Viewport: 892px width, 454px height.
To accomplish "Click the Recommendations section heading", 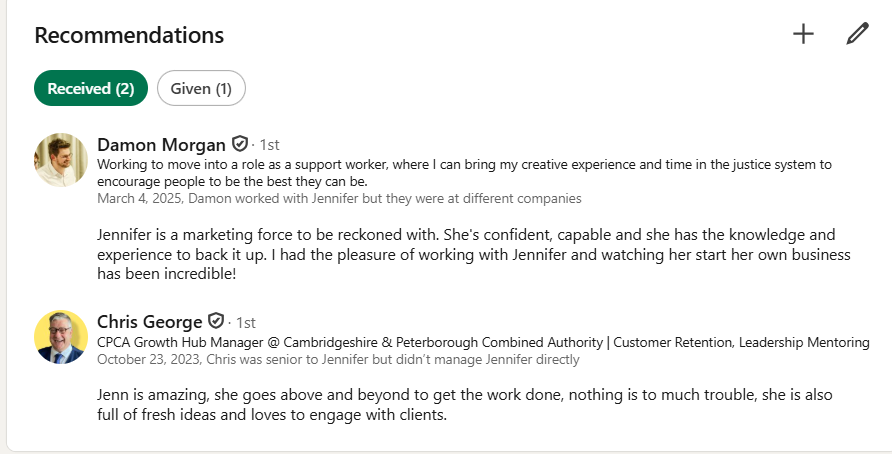I will pos(129,35).
